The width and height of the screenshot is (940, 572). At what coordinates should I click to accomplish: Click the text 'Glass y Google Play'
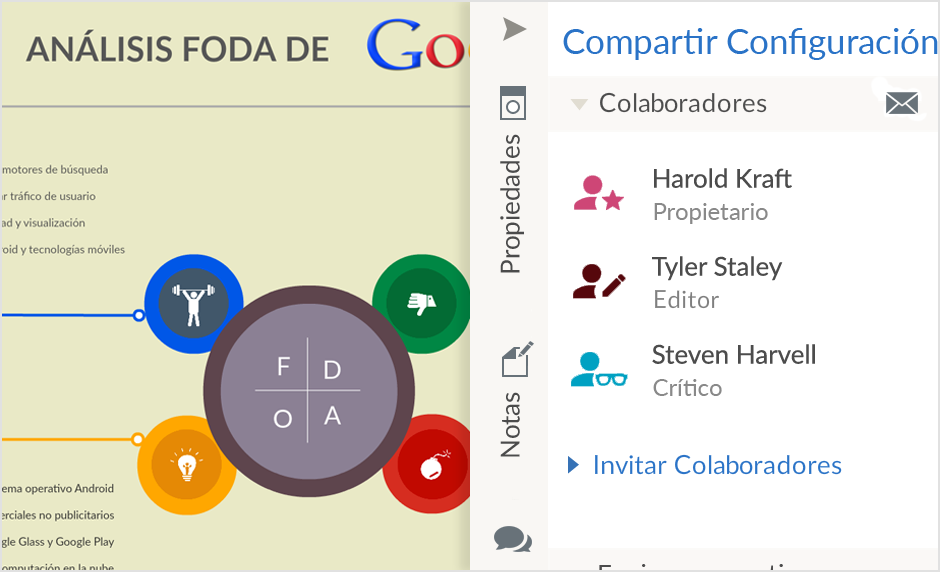click(66, 542)
